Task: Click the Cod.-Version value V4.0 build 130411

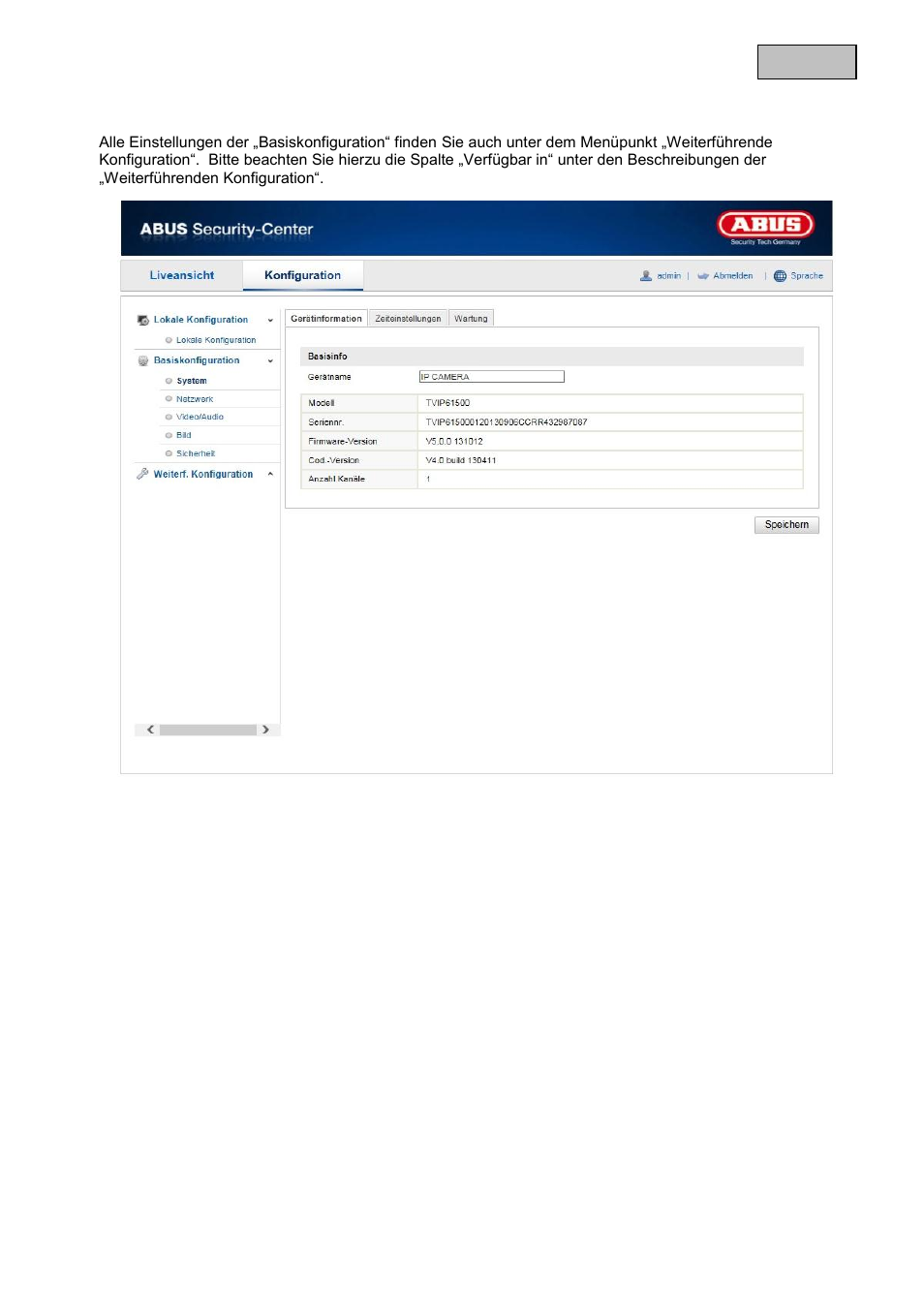Action: click(x=461, y=460)
